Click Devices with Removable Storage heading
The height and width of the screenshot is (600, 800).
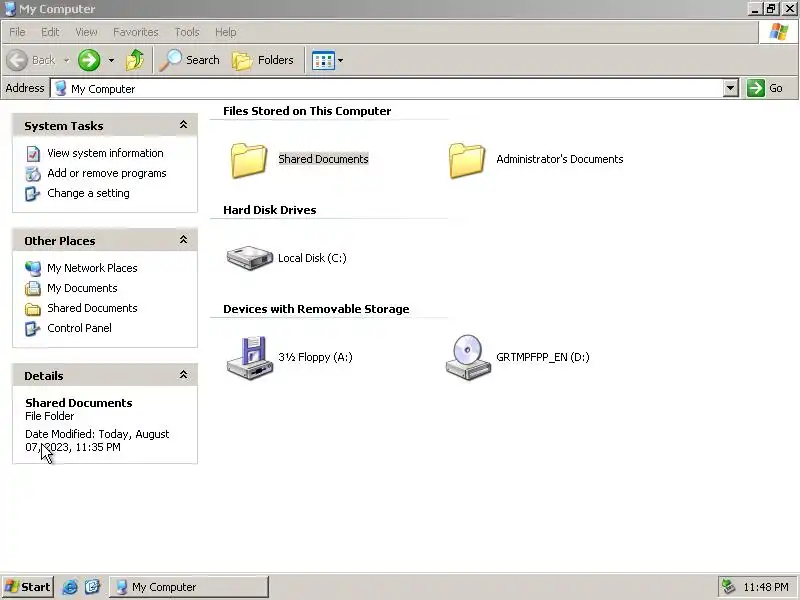pyautogui.click(x=316, y=309)
